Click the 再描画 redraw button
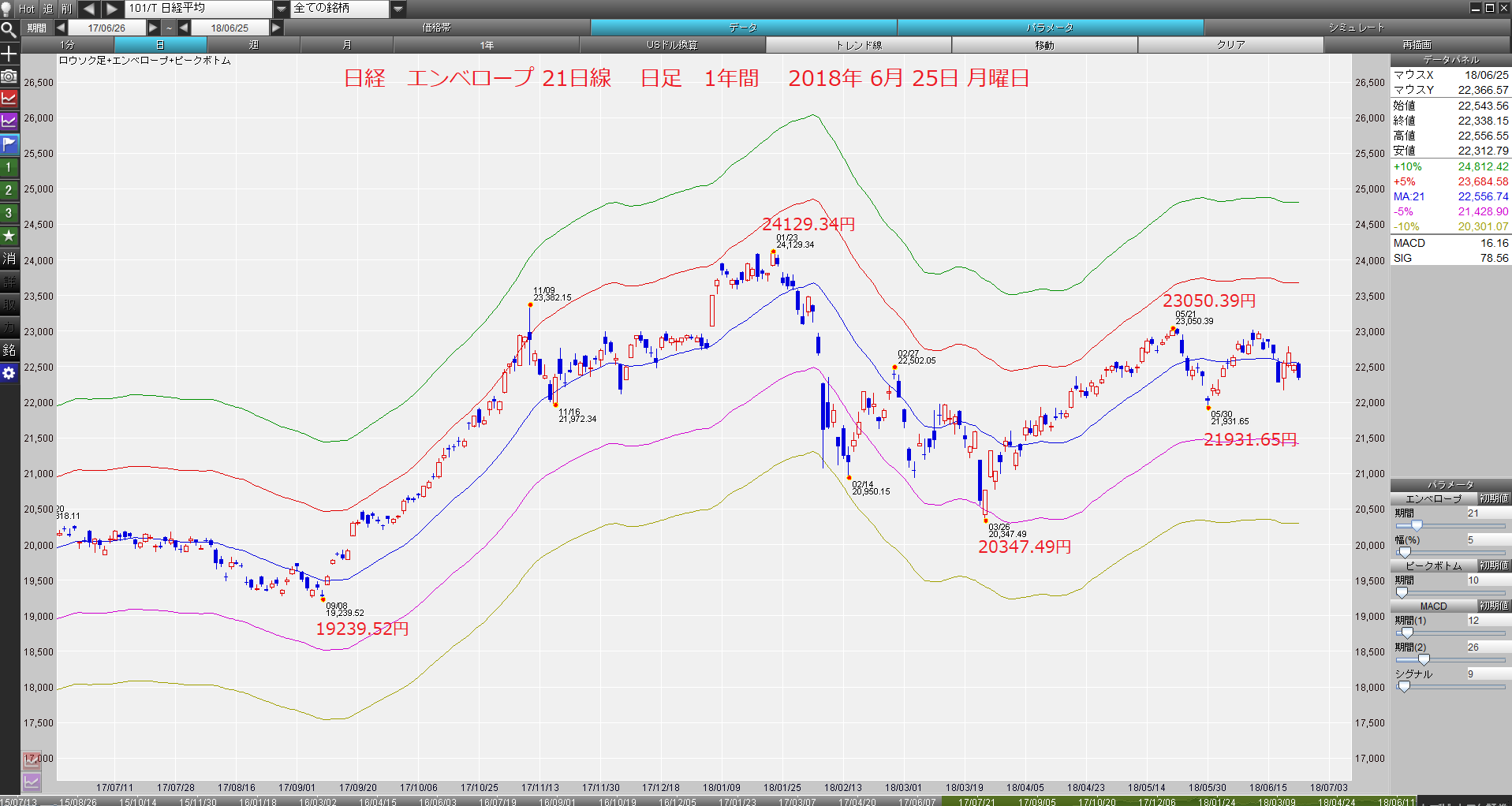 click(x=1417, y=45)
